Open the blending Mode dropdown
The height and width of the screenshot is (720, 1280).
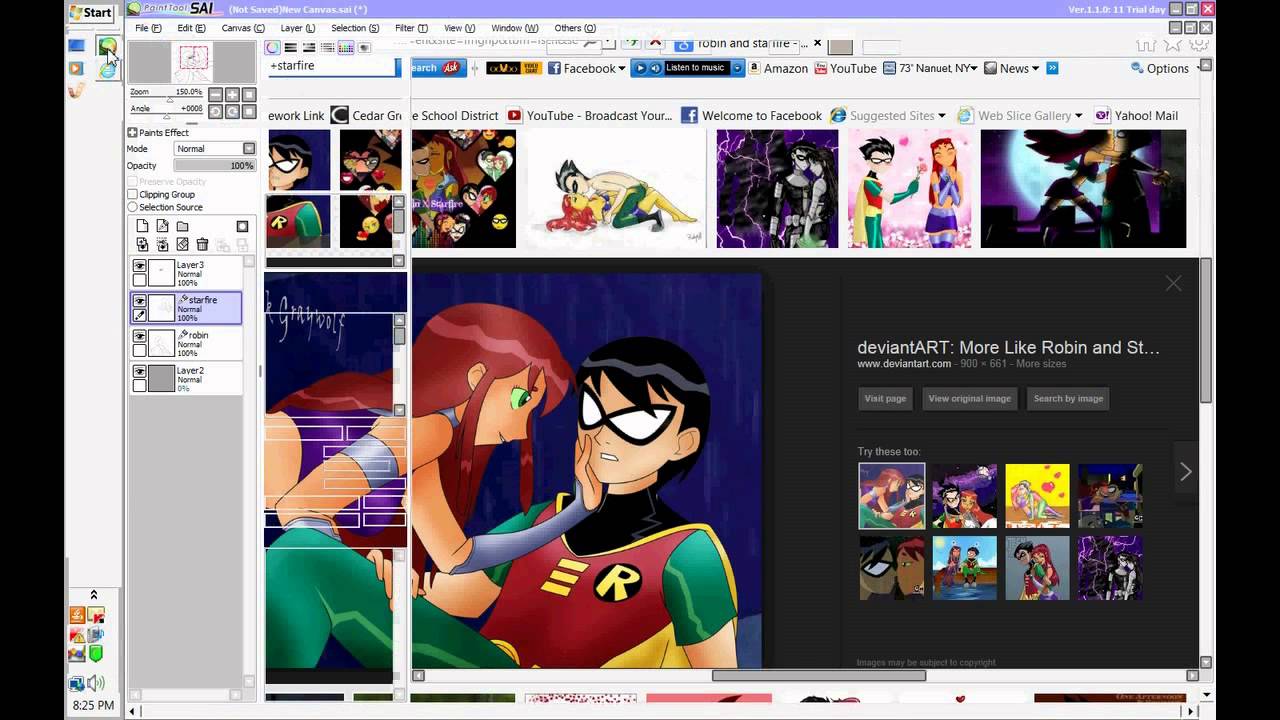click(x=249, y=148)
